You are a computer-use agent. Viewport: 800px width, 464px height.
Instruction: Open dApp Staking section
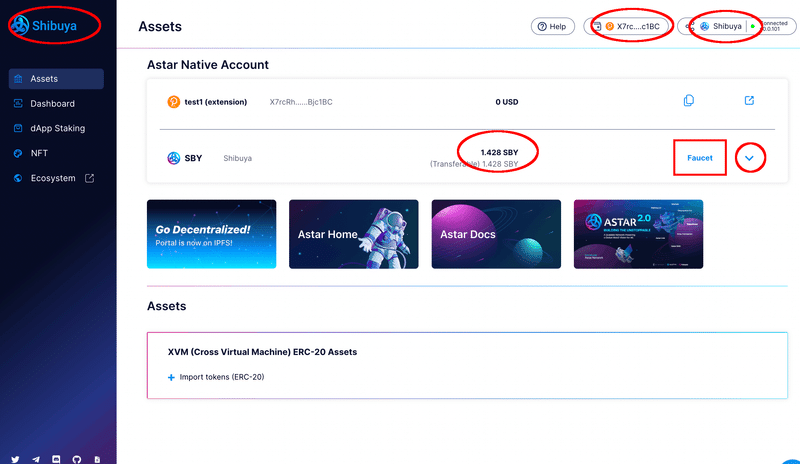pyautogui.click(x=56, y=128)
